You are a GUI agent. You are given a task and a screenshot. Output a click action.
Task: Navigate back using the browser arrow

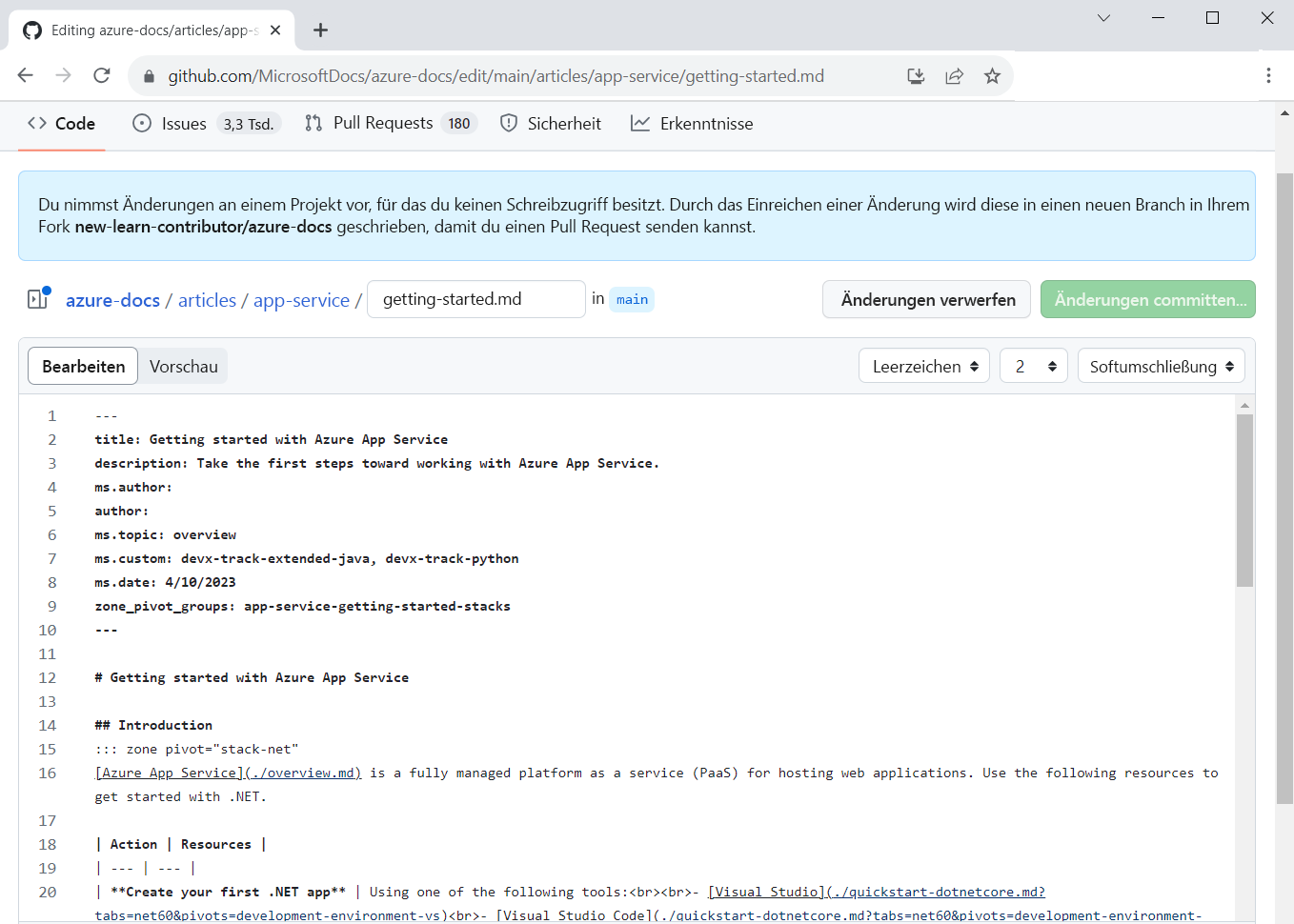coord(25,75)
